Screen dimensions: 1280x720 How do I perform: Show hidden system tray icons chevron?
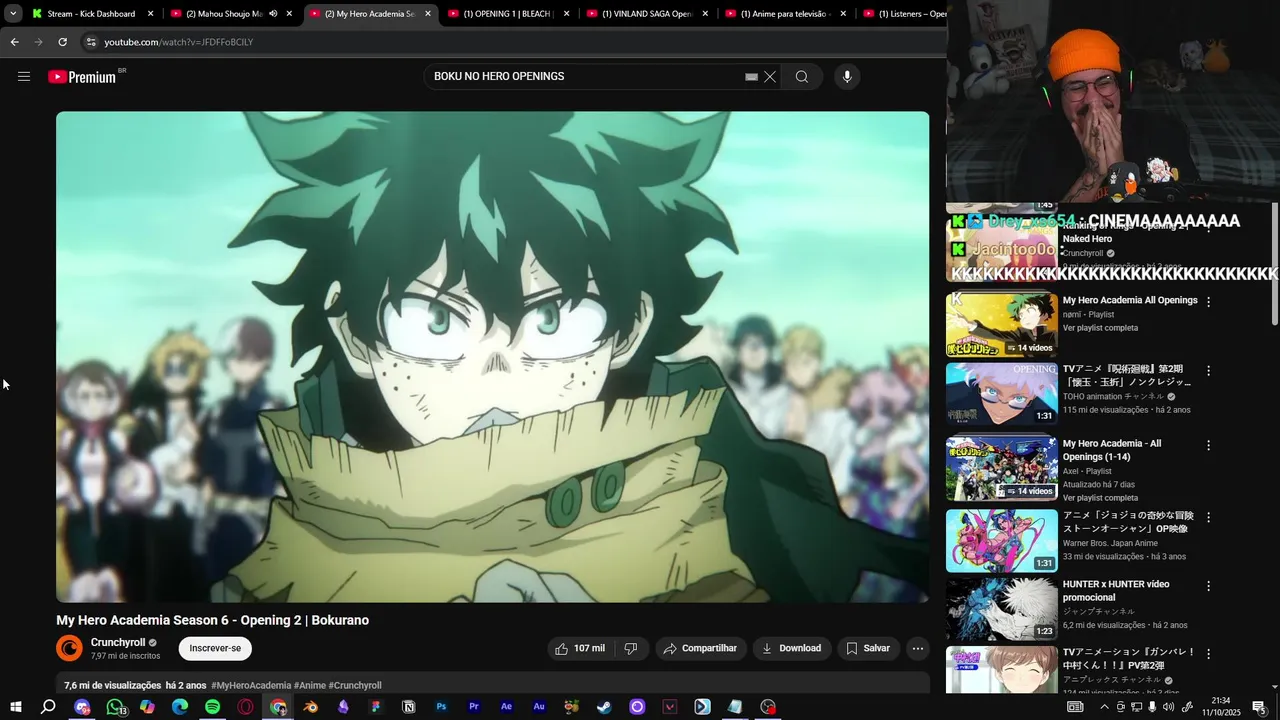pos(1104,707)
